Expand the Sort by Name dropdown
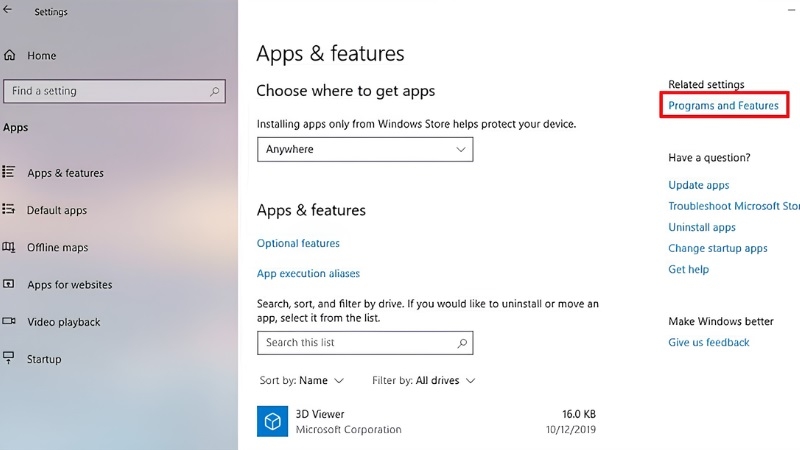The width and height of the screenshot is (800, 450). [302, 381]
